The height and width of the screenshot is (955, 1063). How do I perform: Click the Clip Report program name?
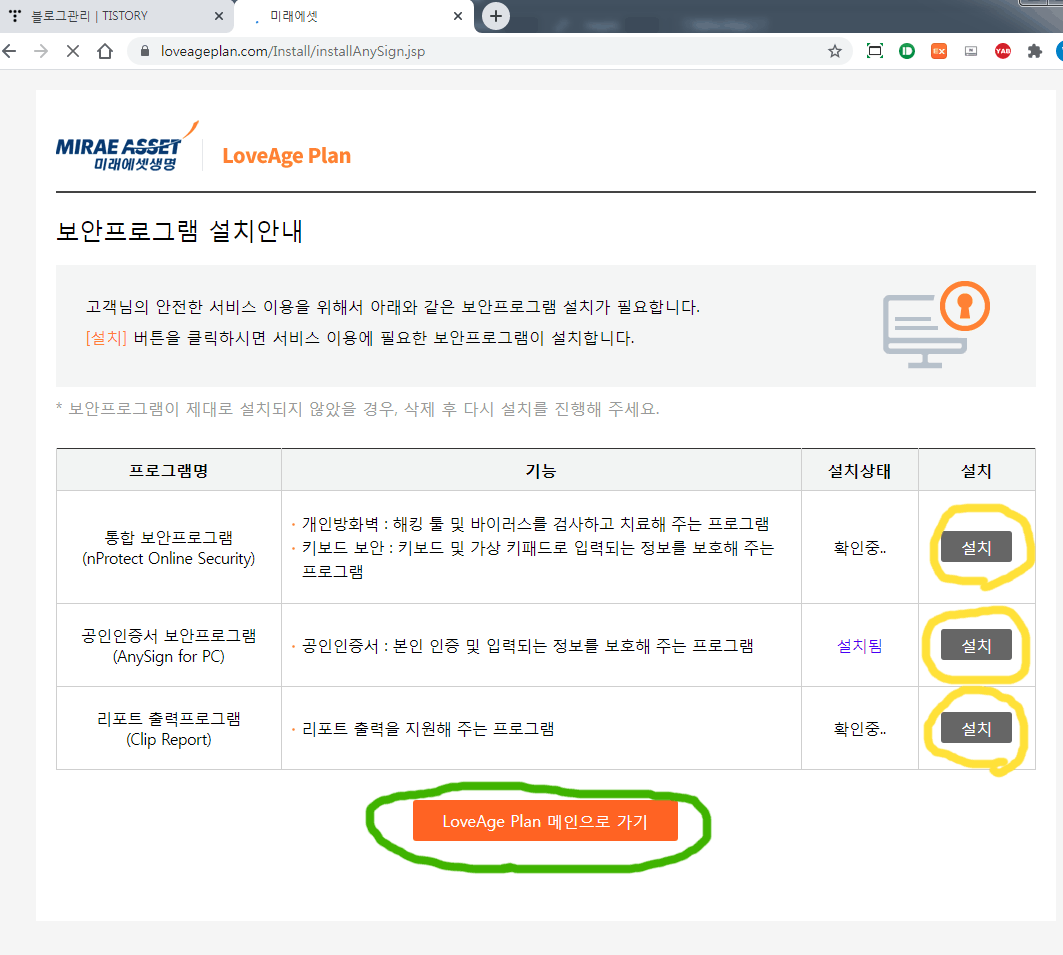[169, 729]
